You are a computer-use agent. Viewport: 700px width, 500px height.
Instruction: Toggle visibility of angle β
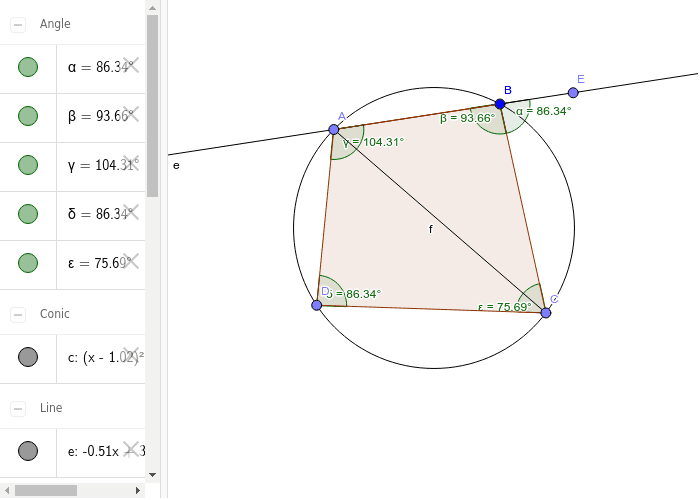(x=28, y=116)
